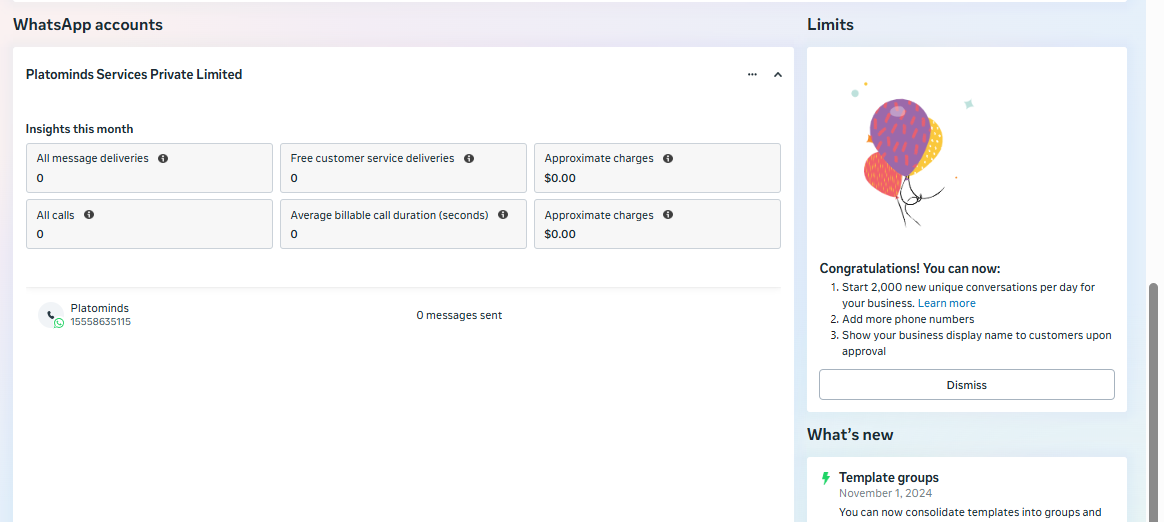Dismiss the Congratulations limits card
This screenshot has height=522, width=1164.
point(966,385)
